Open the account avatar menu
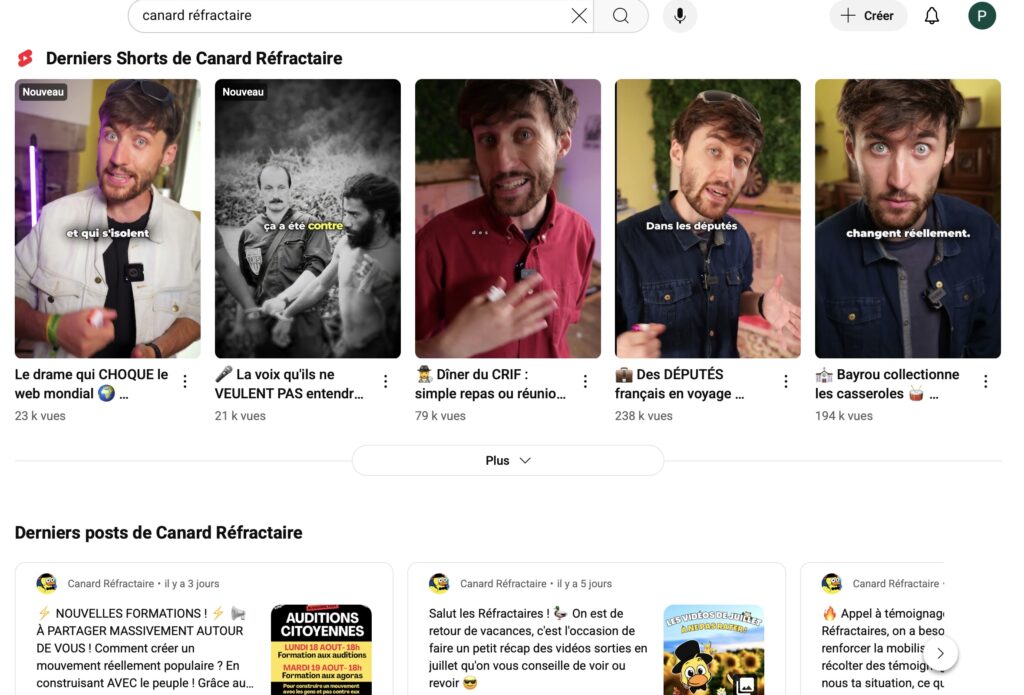The height and width of the screenshot is (695, 1024). coord(981,16)
